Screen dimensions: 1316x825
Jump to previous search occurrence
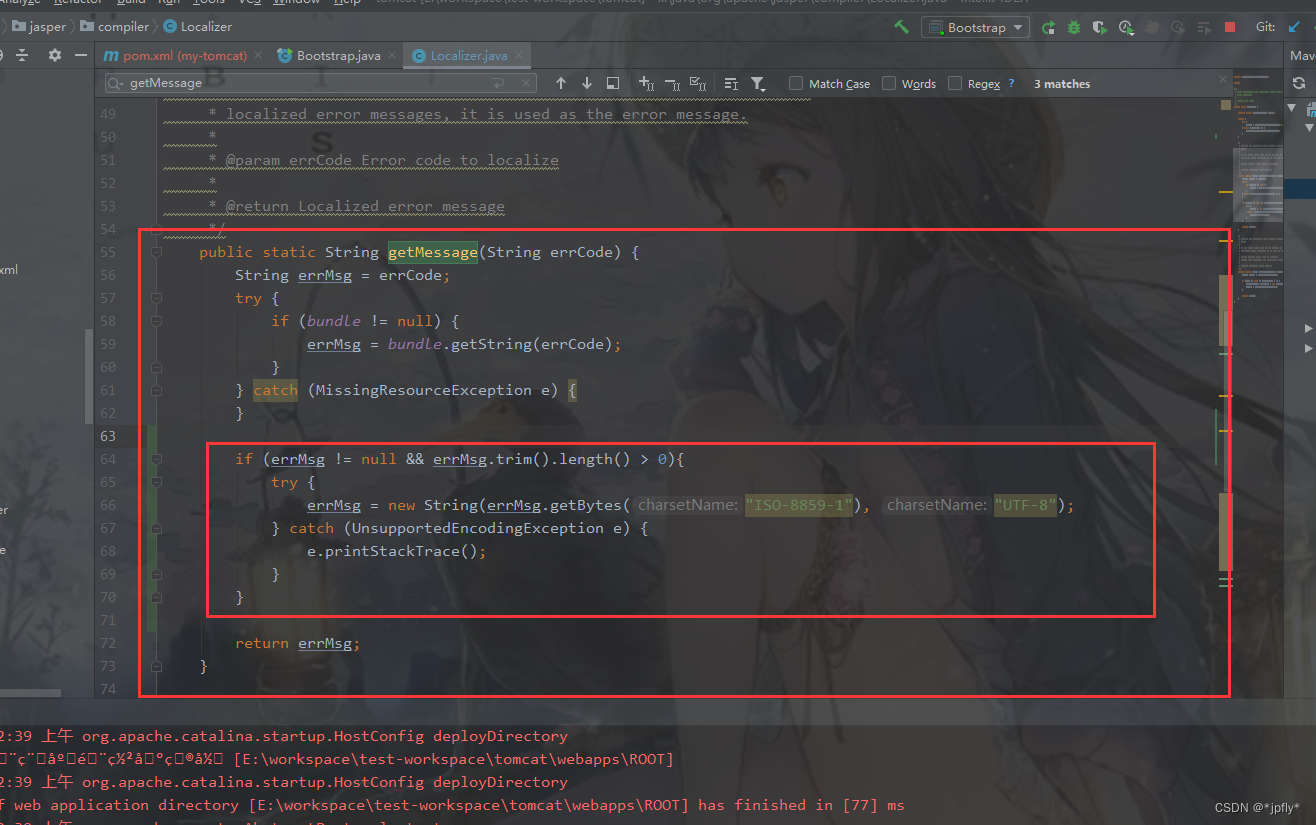point(560,84)
